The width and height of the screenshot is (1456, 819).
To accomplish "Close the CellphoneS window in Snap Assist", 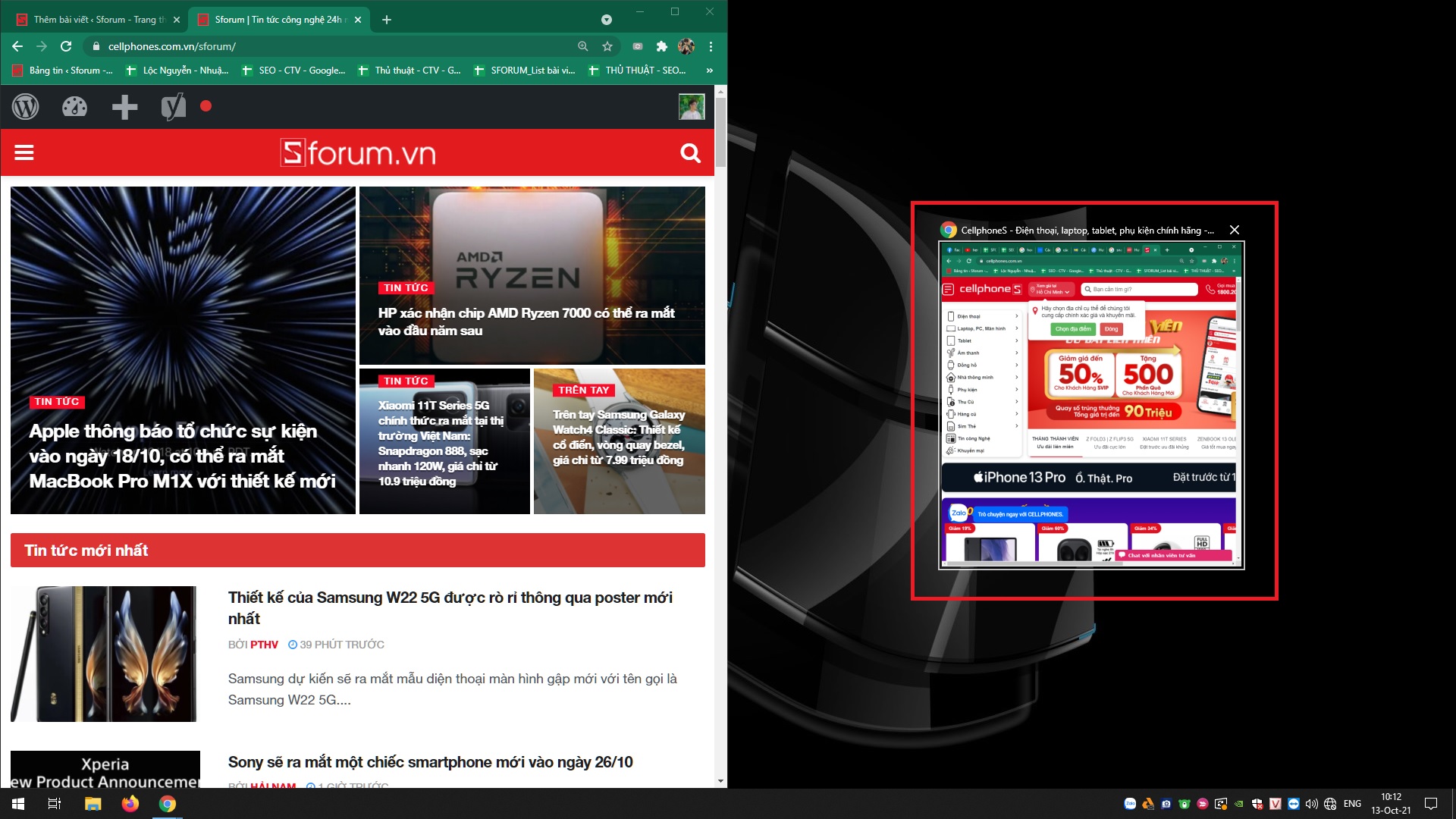I will point(1235,230).
